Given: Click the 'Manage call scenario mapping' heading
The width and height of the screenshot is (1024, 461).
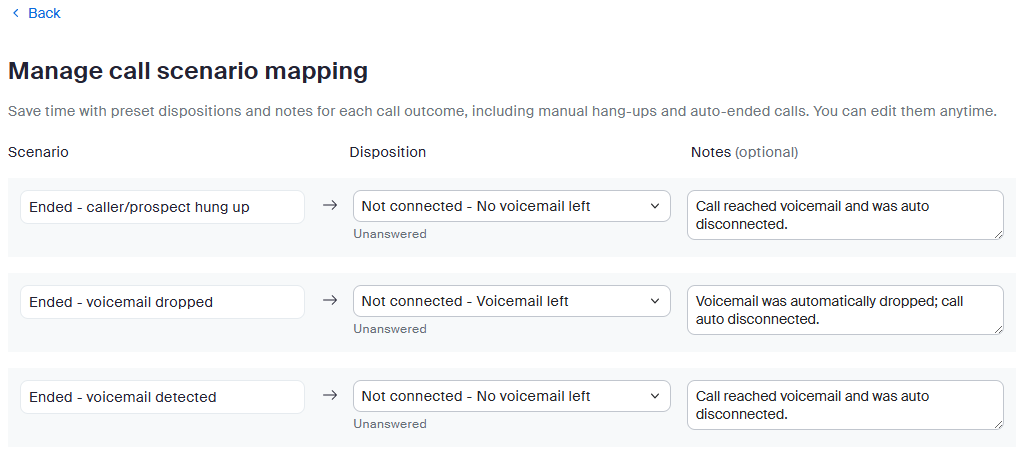Looking at the screenshot, I should point(188,71).
